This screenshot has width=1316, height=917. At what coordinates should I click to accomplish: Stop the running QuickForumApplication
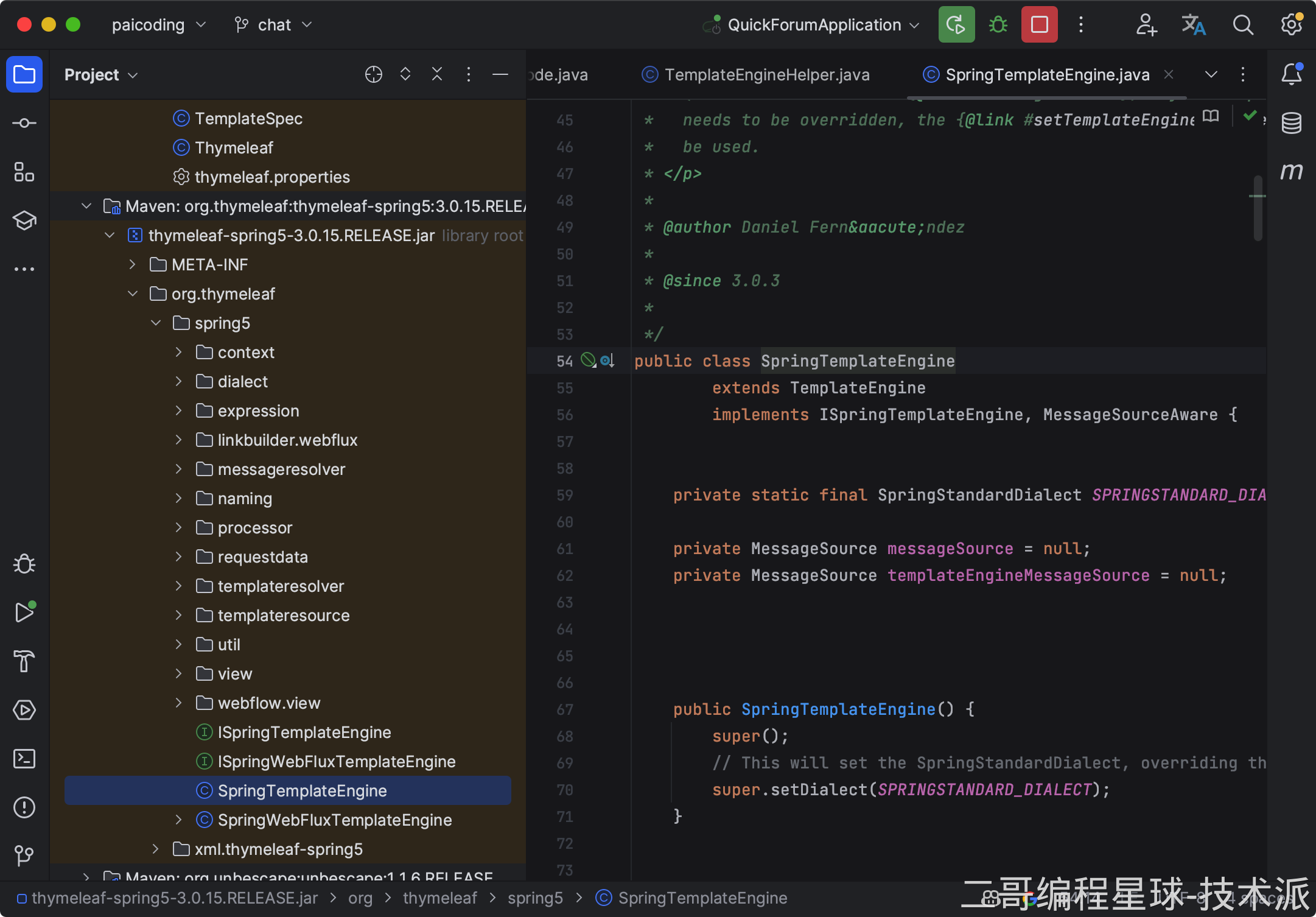coord(1039,25)
